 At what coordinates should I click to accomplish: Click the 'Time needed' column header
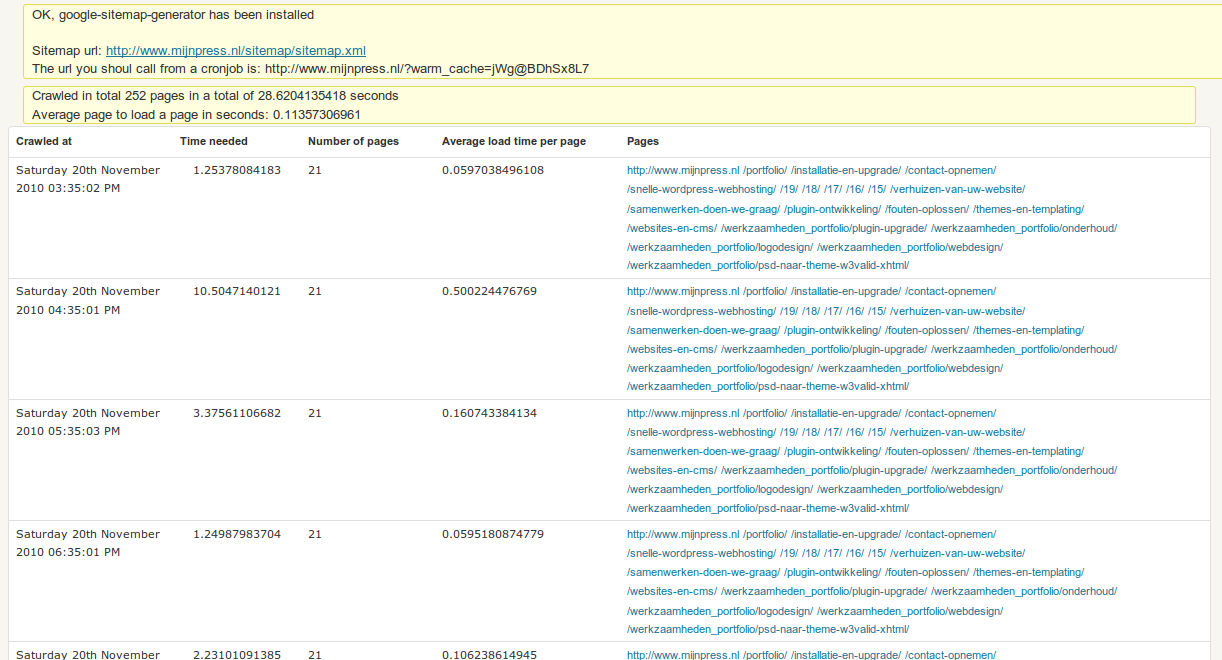(214, 142)
